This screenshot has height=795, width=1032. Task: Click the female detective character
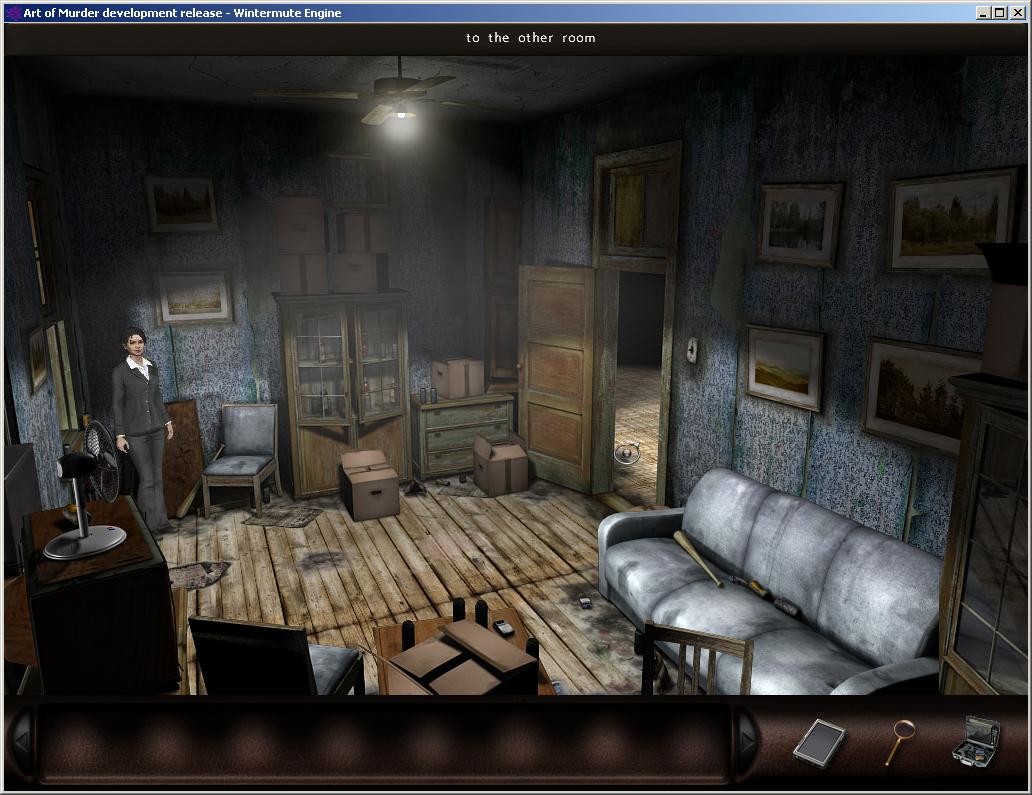coord(141,430)
